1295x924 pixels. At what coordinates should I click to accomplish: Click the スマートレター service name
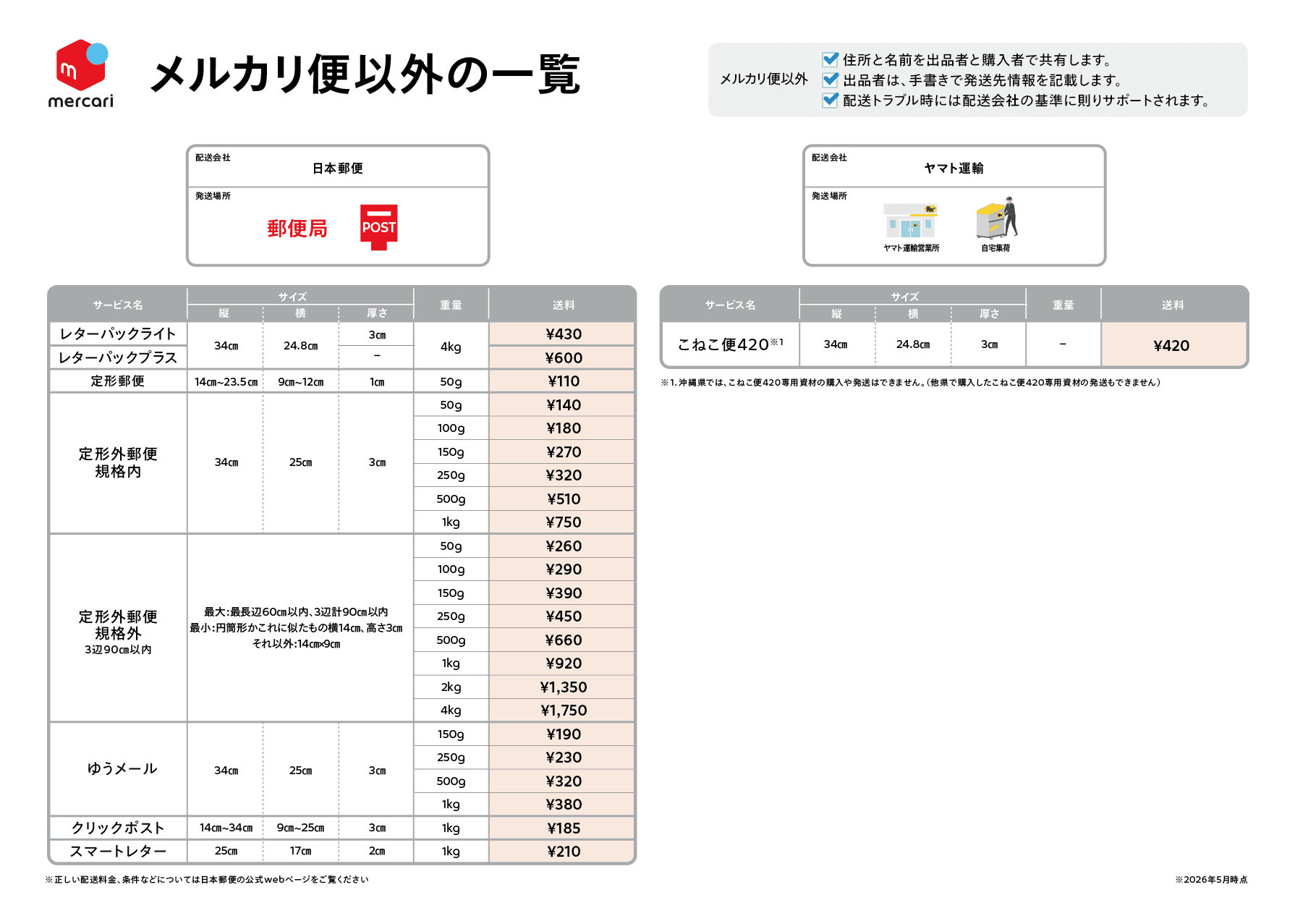tap(118, 852)
